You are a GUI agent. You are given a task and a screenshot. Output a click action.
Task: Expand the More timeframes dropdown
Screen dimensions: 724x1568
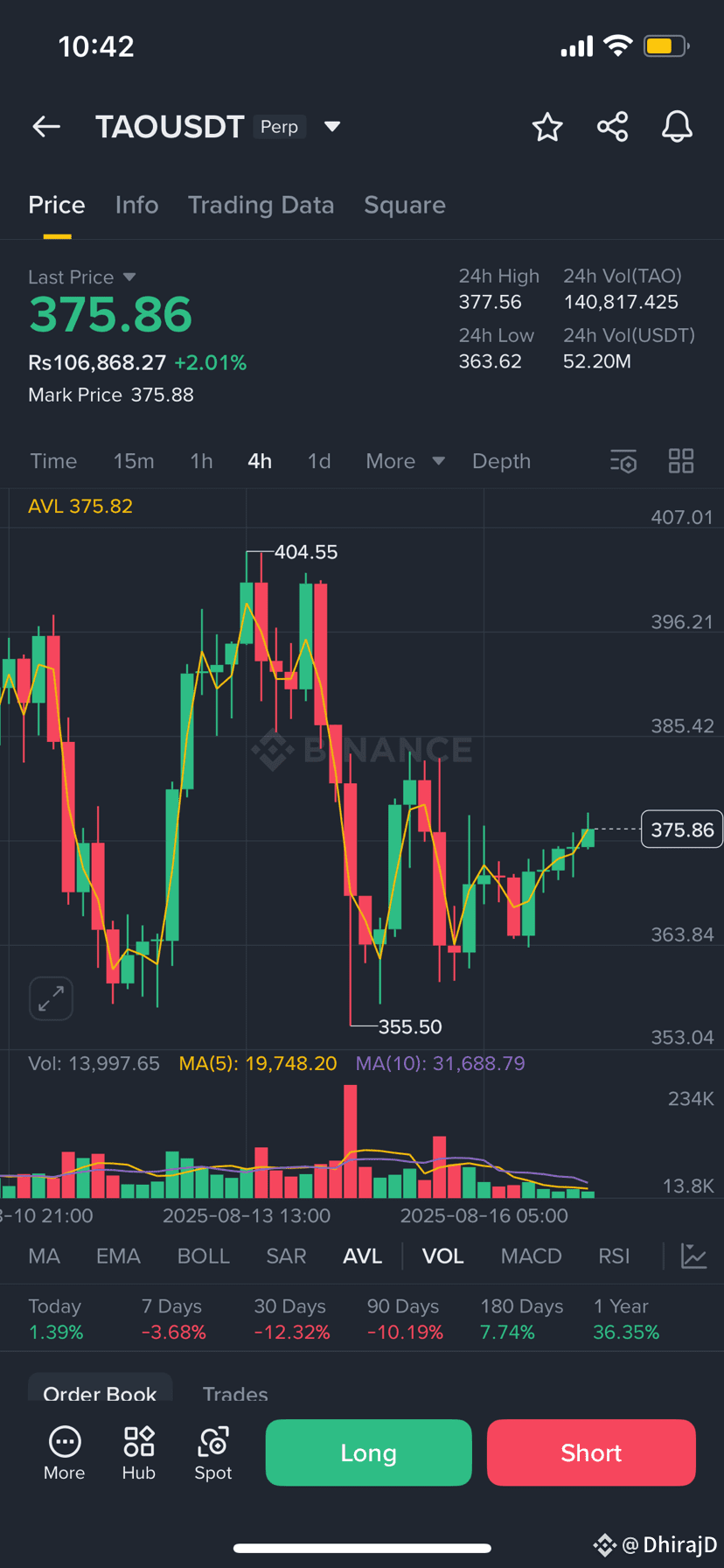pos(406,461)
